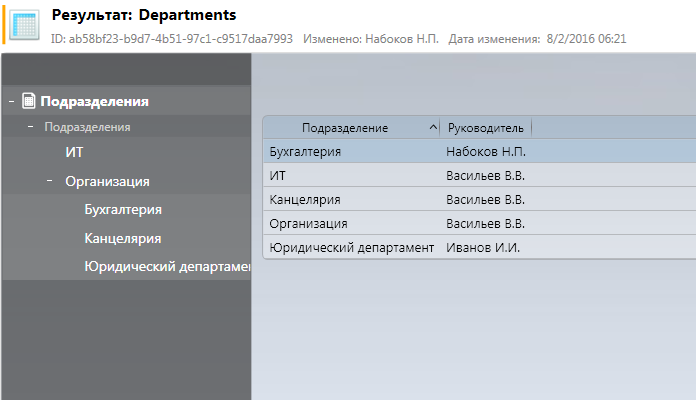This screenshot has height=400, width=696.
Task: Click the result ID text under the title
Action: pos(172,38)
